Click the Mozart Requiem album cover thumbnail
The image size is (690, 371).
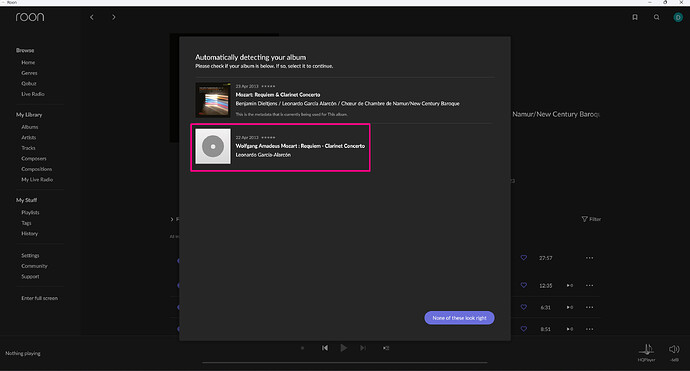(x=213, y=100)
